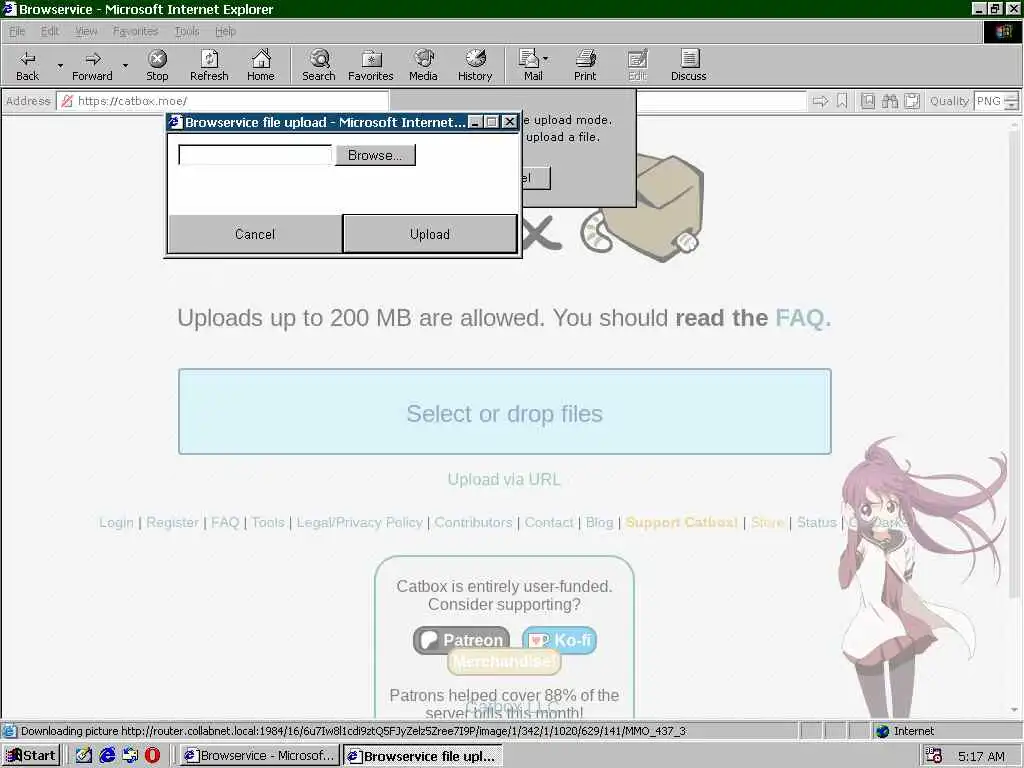Click the Start button

point(31,756)
